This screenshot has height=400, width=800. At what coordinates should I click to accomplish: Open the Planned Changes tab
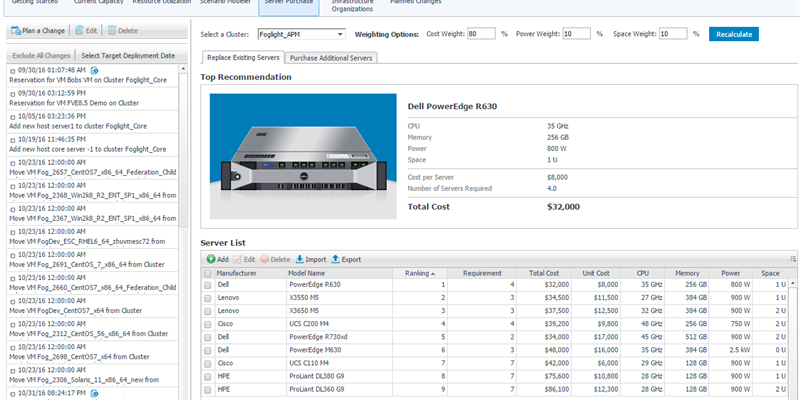pyautogui.click(x=416, y=3)
